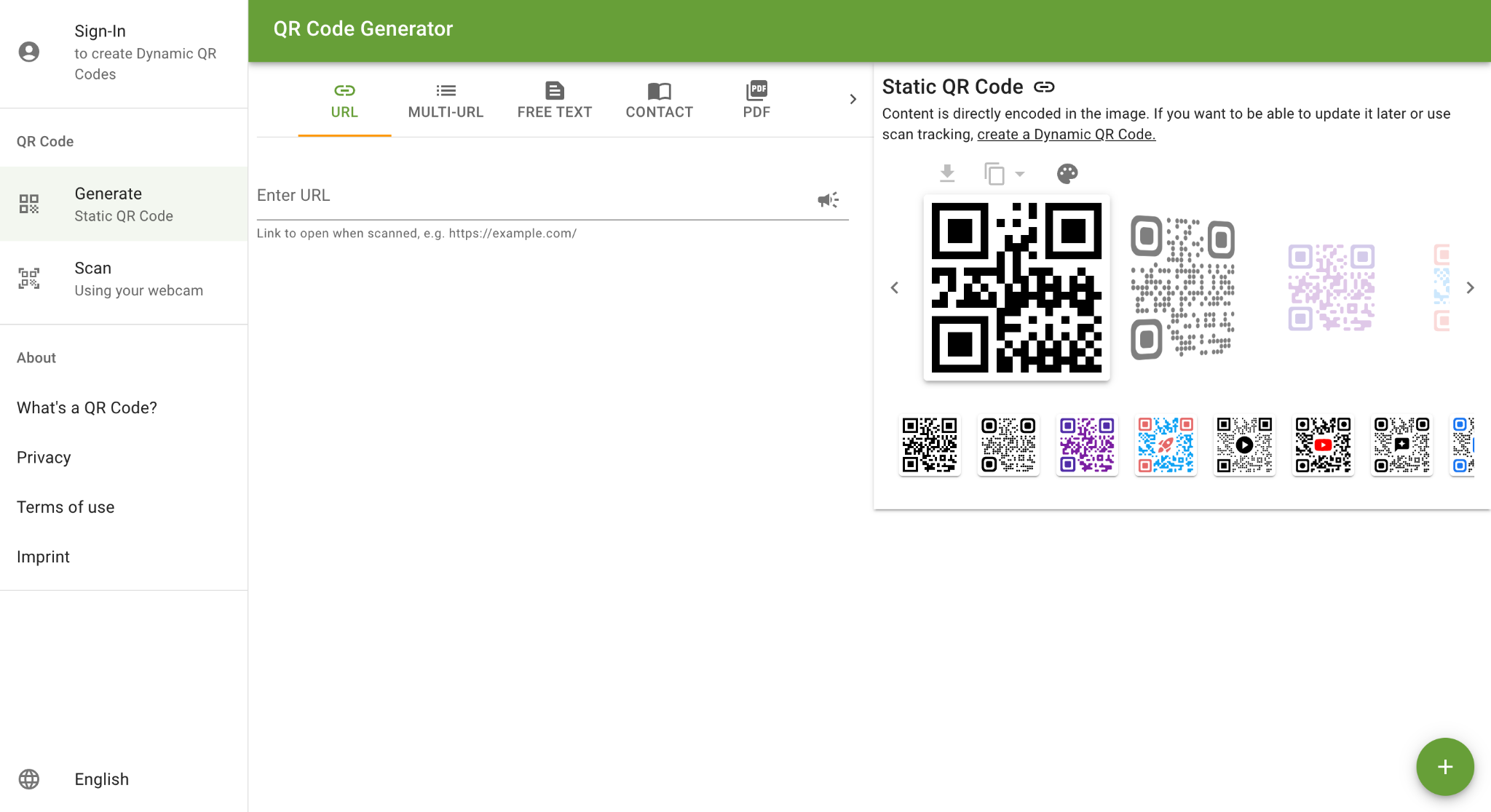This screenshot has width=1491, height=812.
Task: Click the Sign-In profile avatar
Action: (30, 52)
